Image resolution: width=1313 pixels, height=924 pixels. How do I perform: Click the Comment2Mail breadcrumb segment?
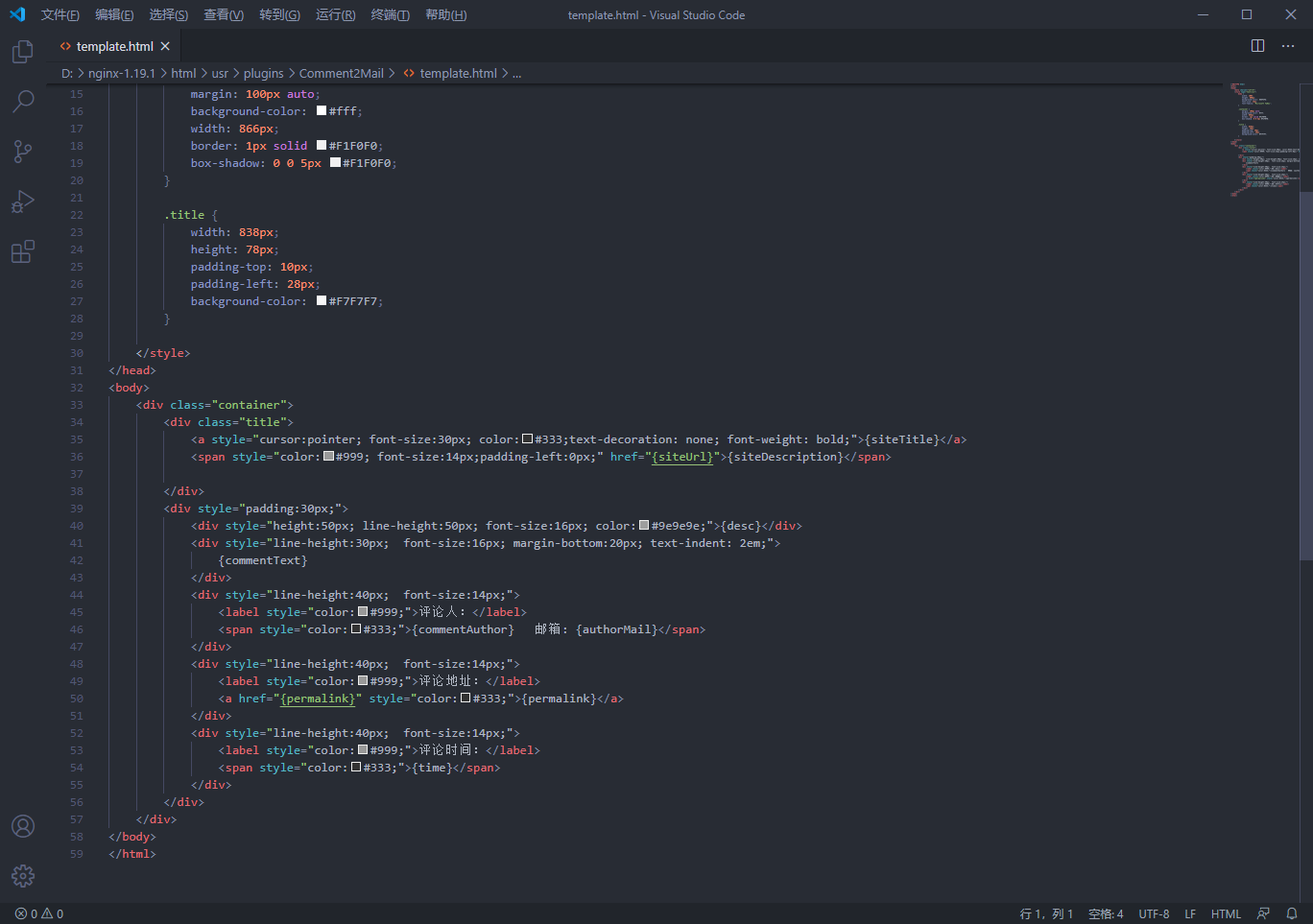(341, 73)
